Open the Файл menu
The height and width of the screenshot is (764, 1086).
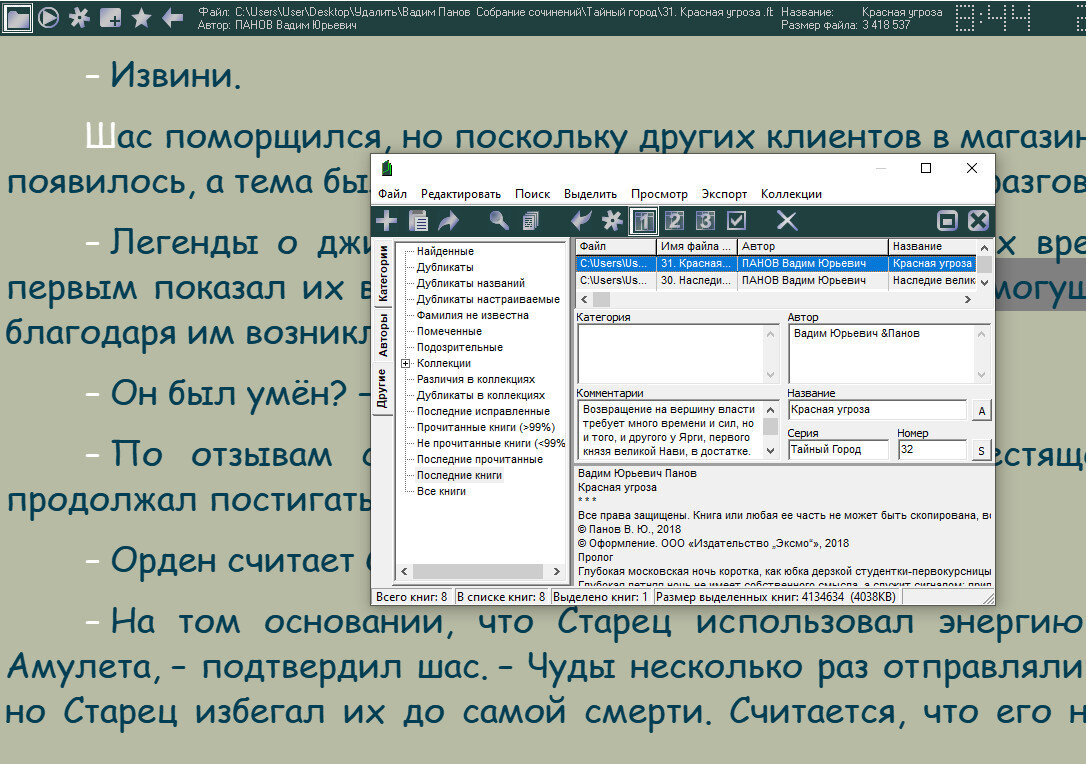[x=393, y=194]
